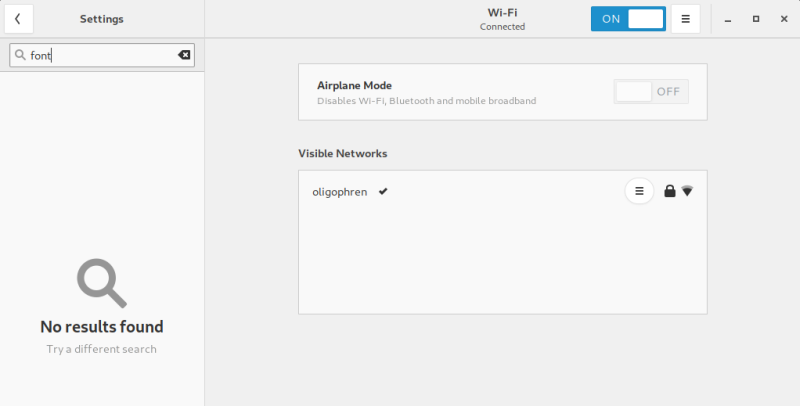Click the Airplane Mode label
The width and height of the screenshot is (800, 406).
point(353,86)
